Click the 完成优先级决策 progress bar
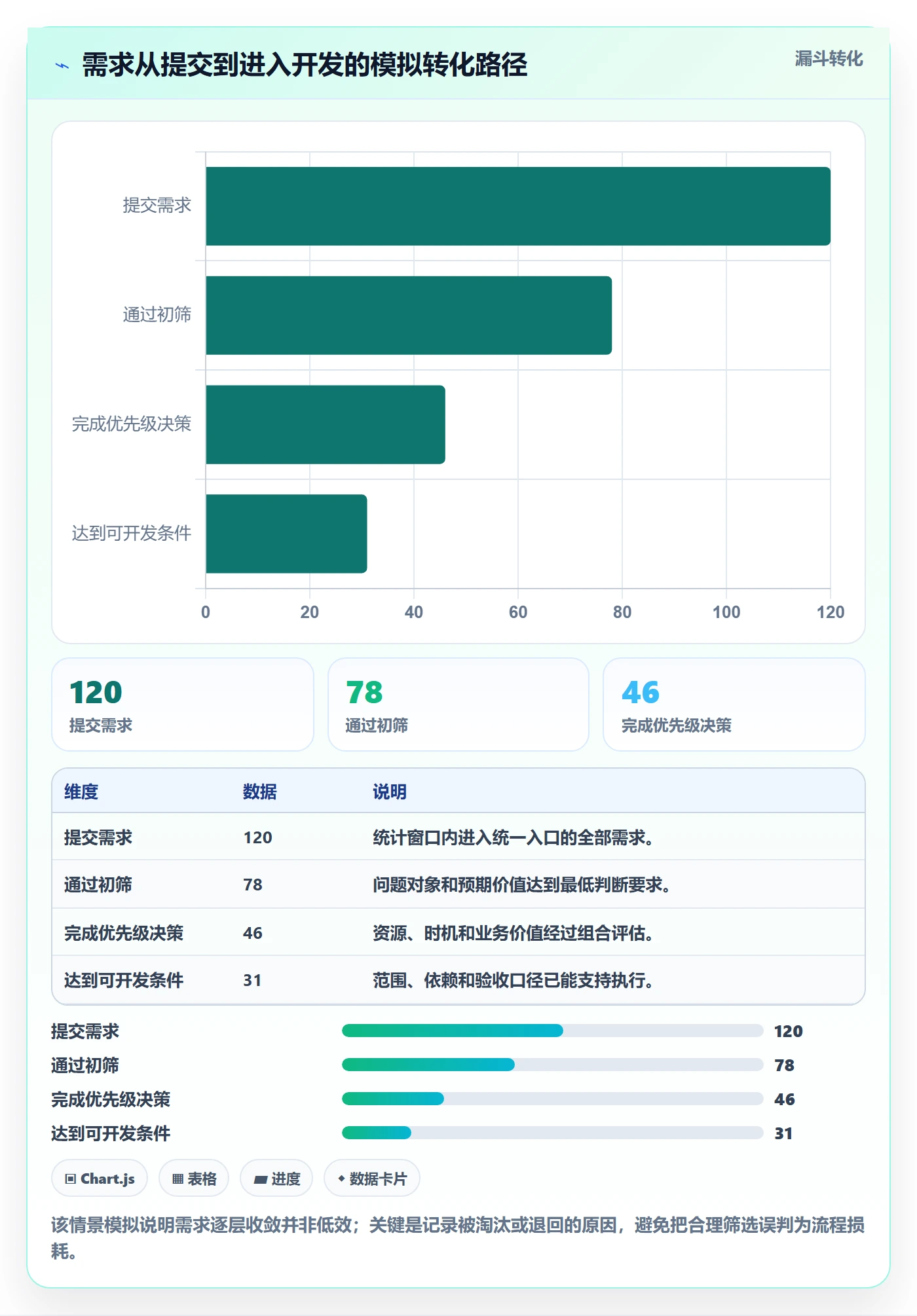This screenshot has height=1316, width=917. coord(552,1099)
